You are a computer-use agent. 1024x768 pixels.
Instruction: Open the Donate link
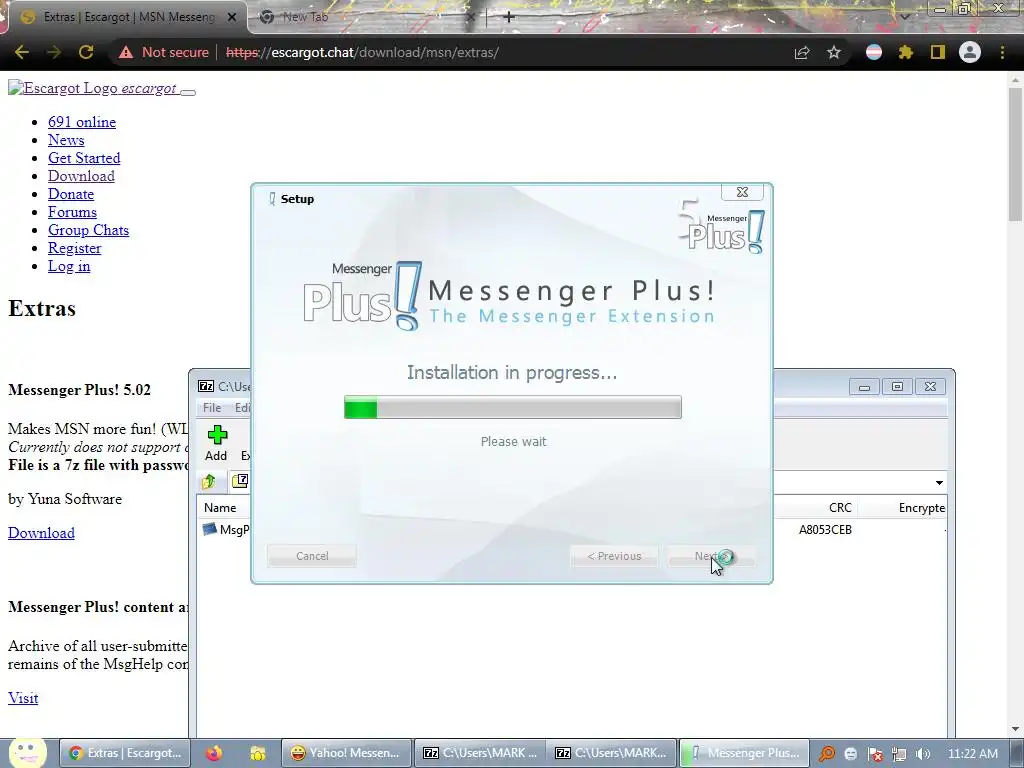[71, 194]
